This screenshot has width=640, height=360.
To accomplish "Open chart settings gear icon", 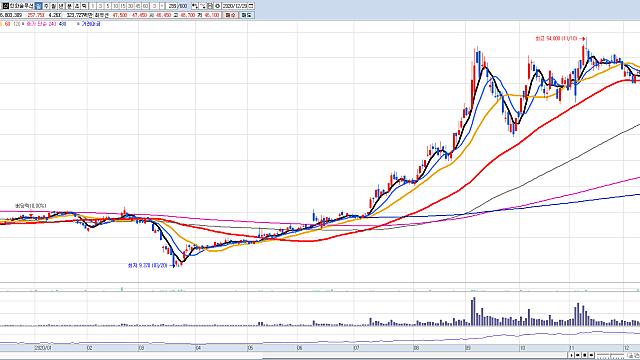I will tap(218, 6).
